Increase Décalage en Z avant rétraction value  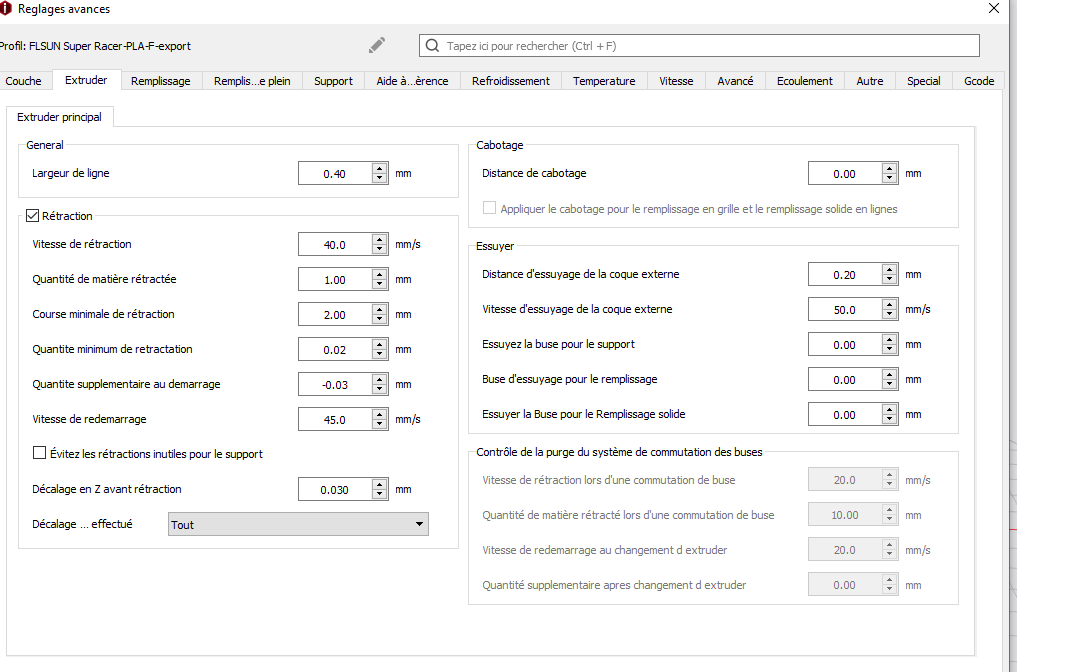coord(379,484)
